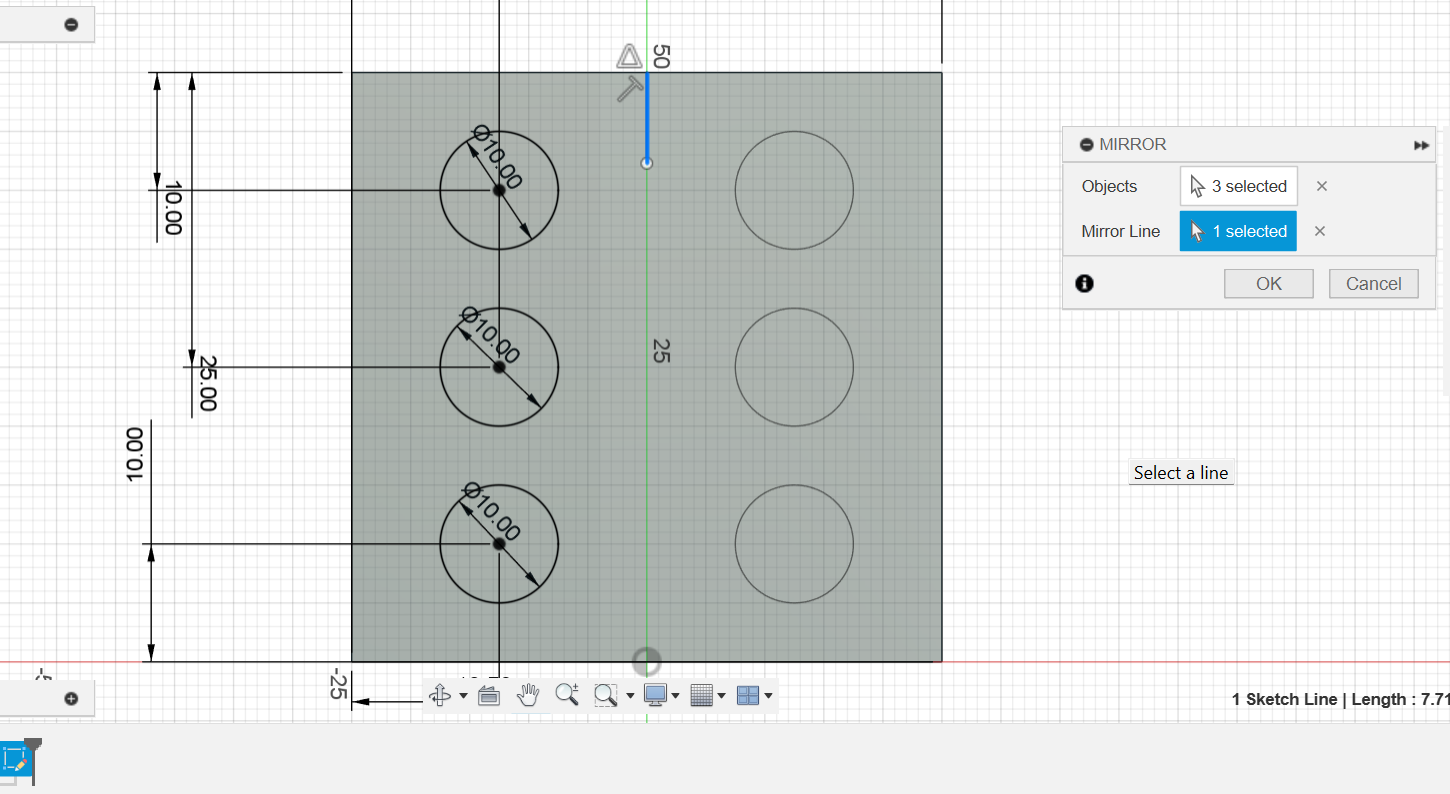This screenshot has width=1450, height=794.
Task: Select the blue highlighted mirror line
Action: 647,115
